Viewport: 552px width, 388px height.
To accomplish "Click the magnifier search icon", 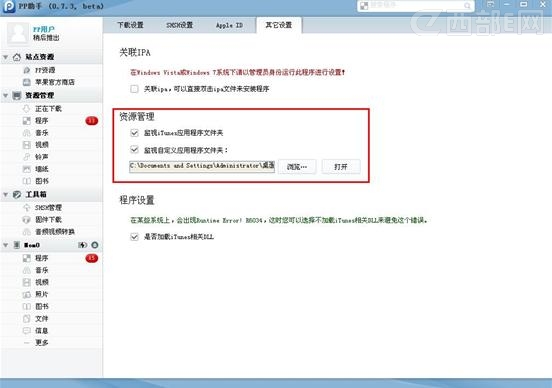I will tap(467, 6).
